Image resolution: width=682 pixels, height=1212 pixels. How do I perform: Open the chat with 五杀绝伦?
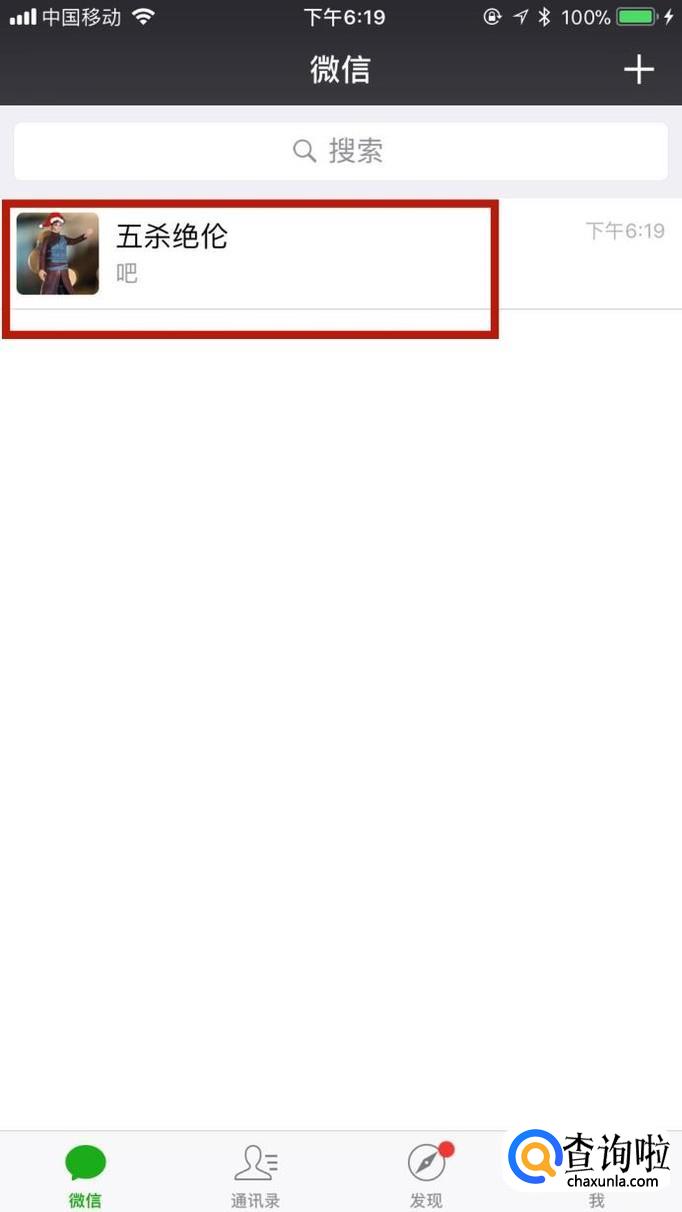click(x=341, y=254)
